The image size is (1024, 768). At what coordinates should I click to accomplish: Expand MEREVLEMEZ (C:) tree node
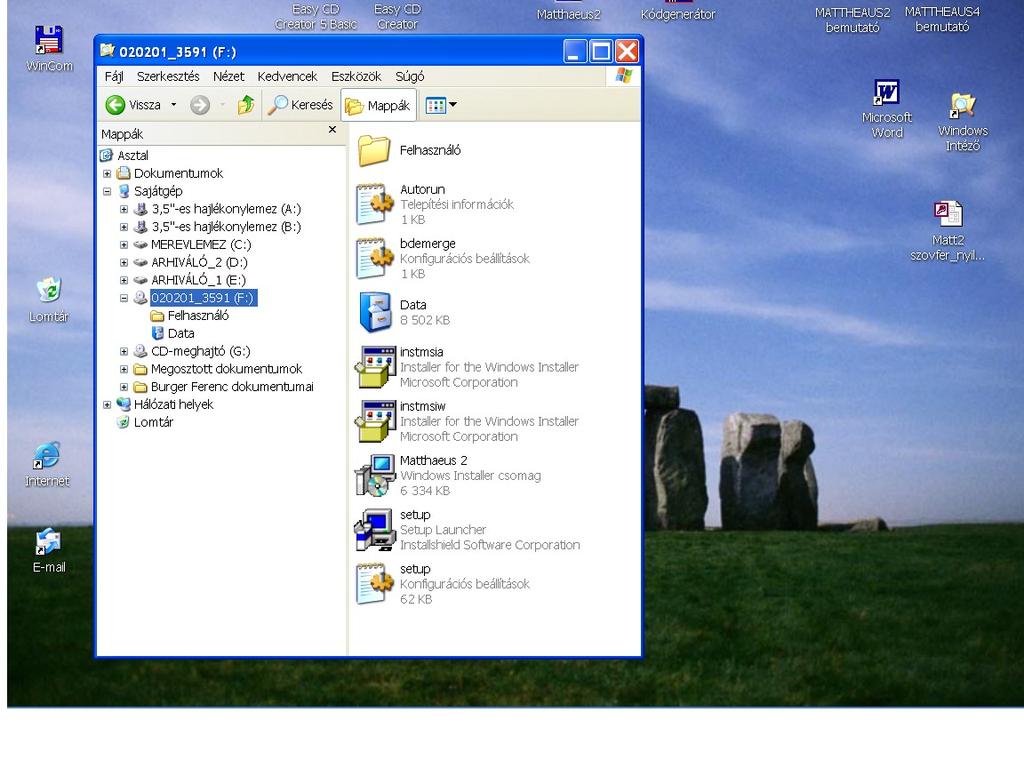(124, 245)
